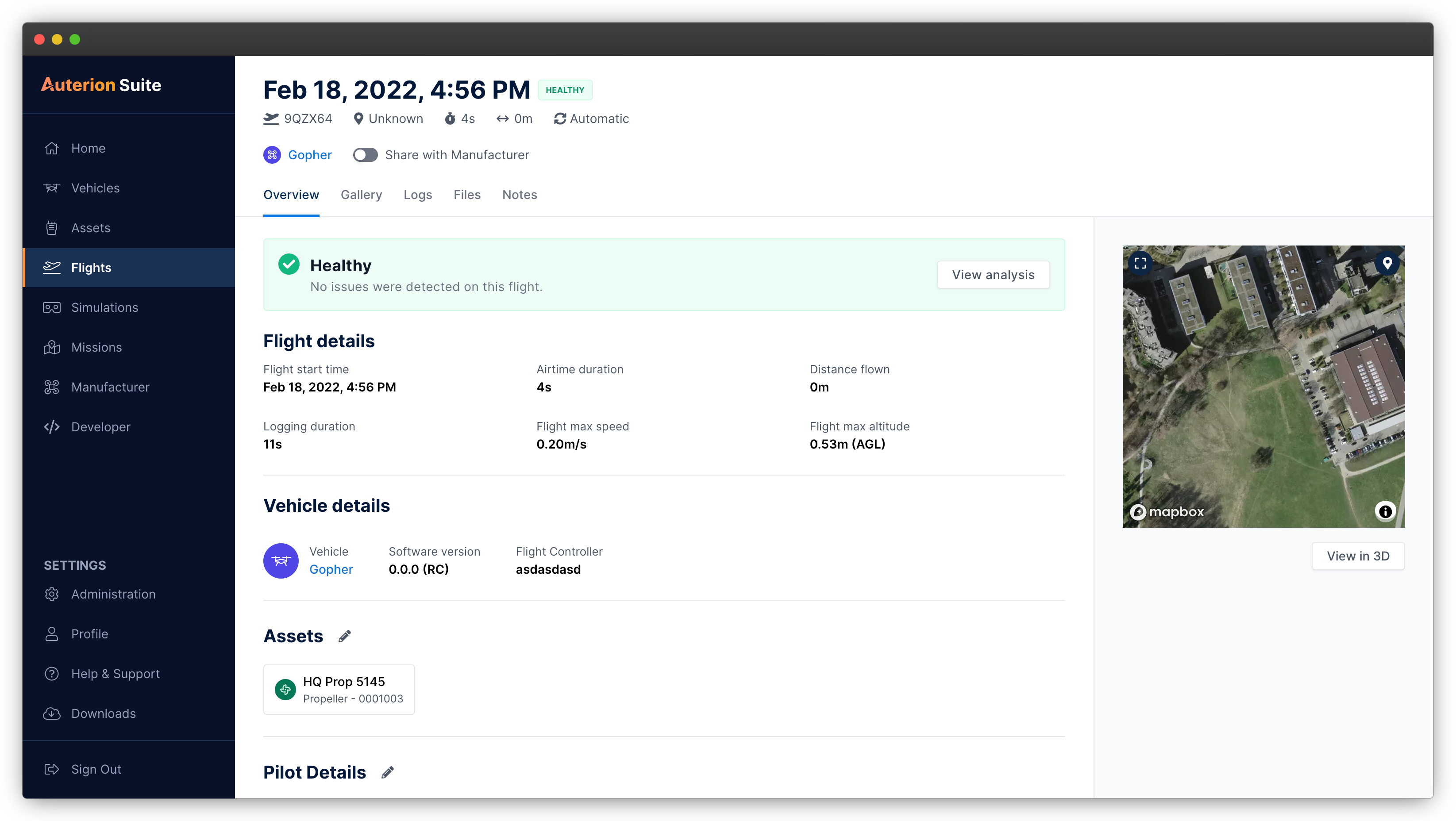Screen dimensions: 1456x821
Task: Click the airtime stopwatch icon in header
Action: 450,119
